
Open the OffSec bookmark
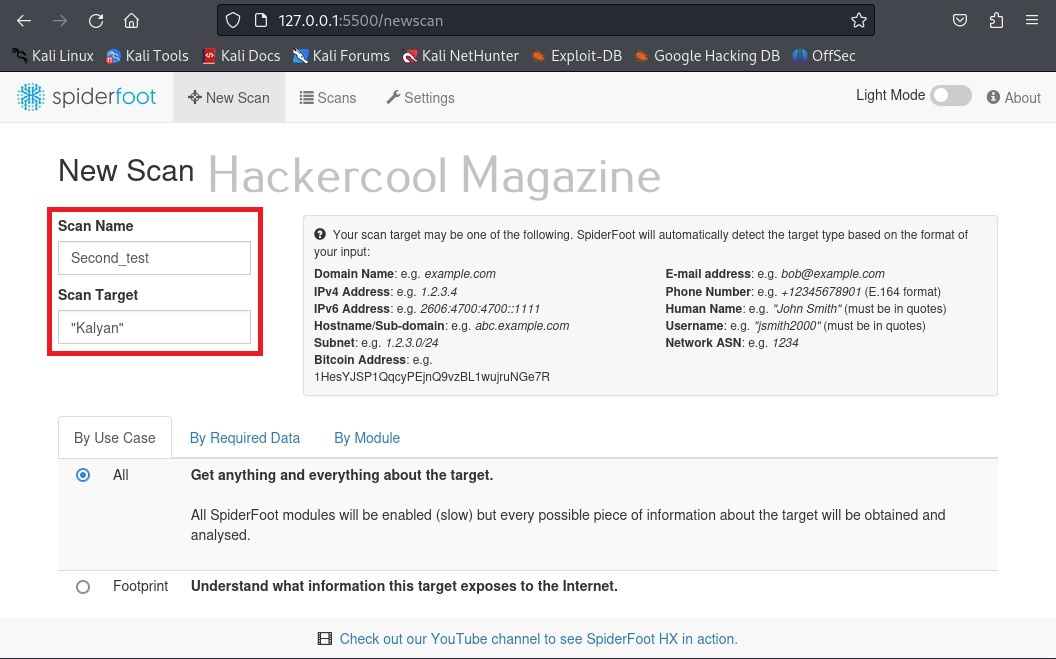pos(824,56)
